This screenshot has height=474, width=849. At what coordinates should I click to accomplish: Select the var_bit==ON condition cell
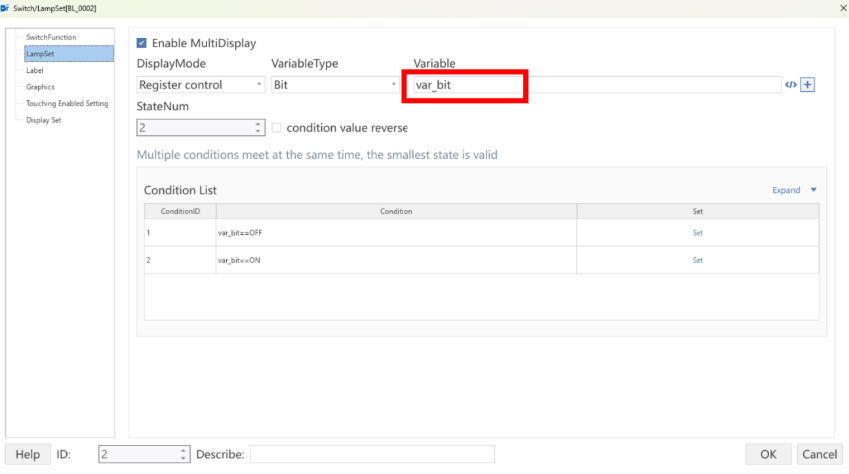coord(396,261)
